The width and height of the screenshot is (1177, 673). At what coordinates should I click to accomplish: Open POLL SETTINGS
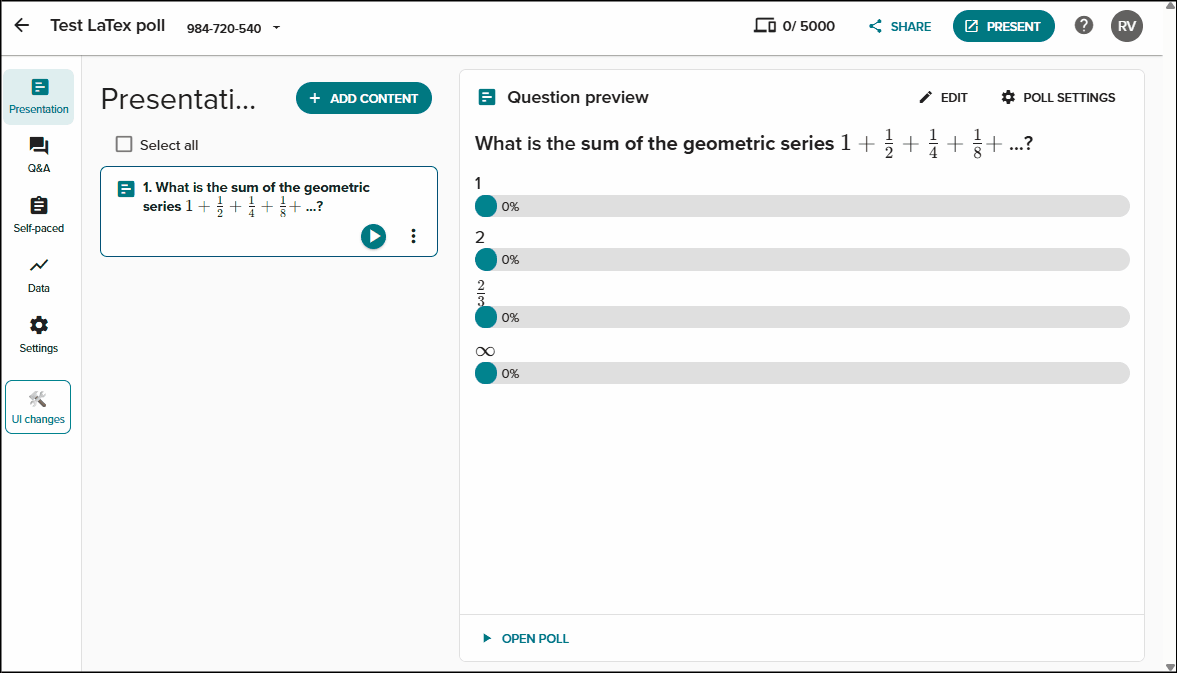(x=1058, y=98)
